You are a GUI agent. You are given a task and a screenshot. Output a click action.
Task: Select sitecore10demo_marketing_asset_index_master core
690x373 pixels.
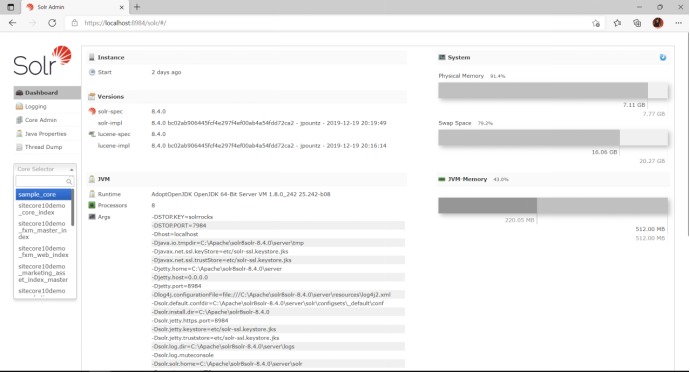click(43, 273)
